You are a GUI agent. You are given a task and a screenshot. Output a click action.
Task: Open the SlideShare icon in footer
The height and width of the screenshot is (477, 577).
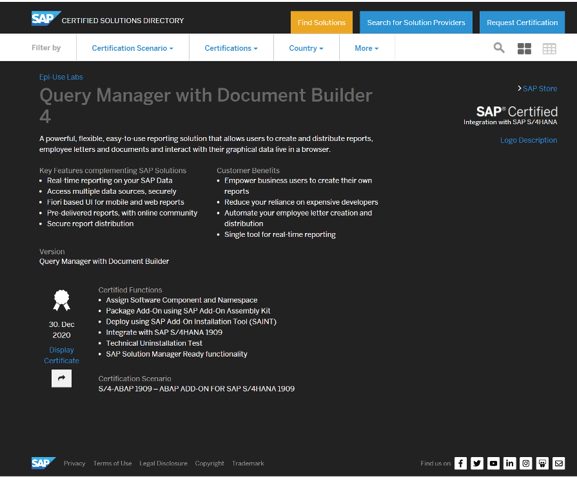[x=542, y=463]
